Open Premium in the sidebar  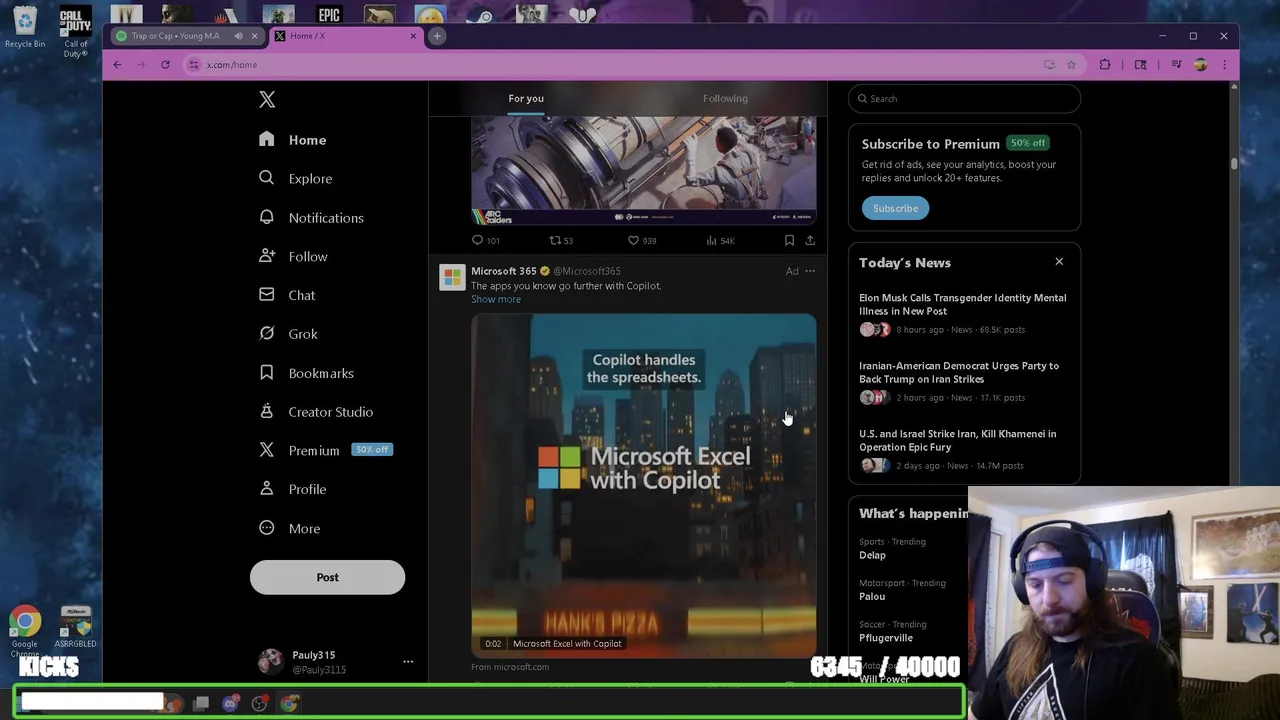[325, 450]
